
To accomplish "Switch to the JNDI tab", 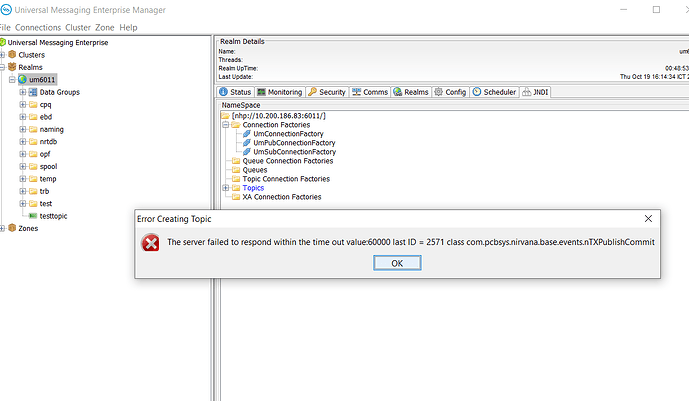I will [x=535, y=92].
